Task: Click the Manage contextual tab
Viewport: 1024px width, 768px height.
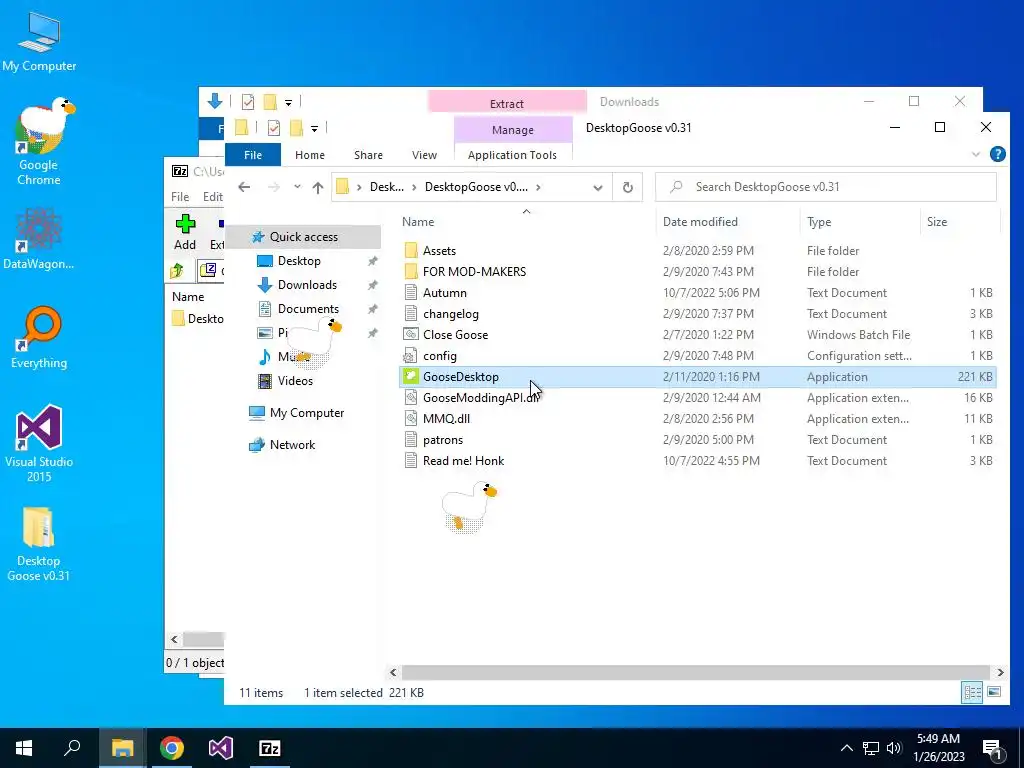Action: 513,130
